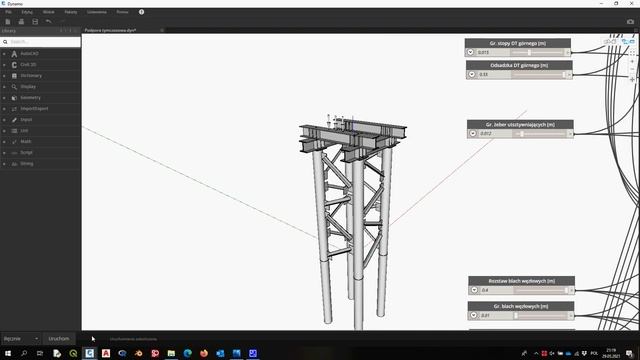Click value 0.012 in 'Gr. żeber' node

(486, 133)
